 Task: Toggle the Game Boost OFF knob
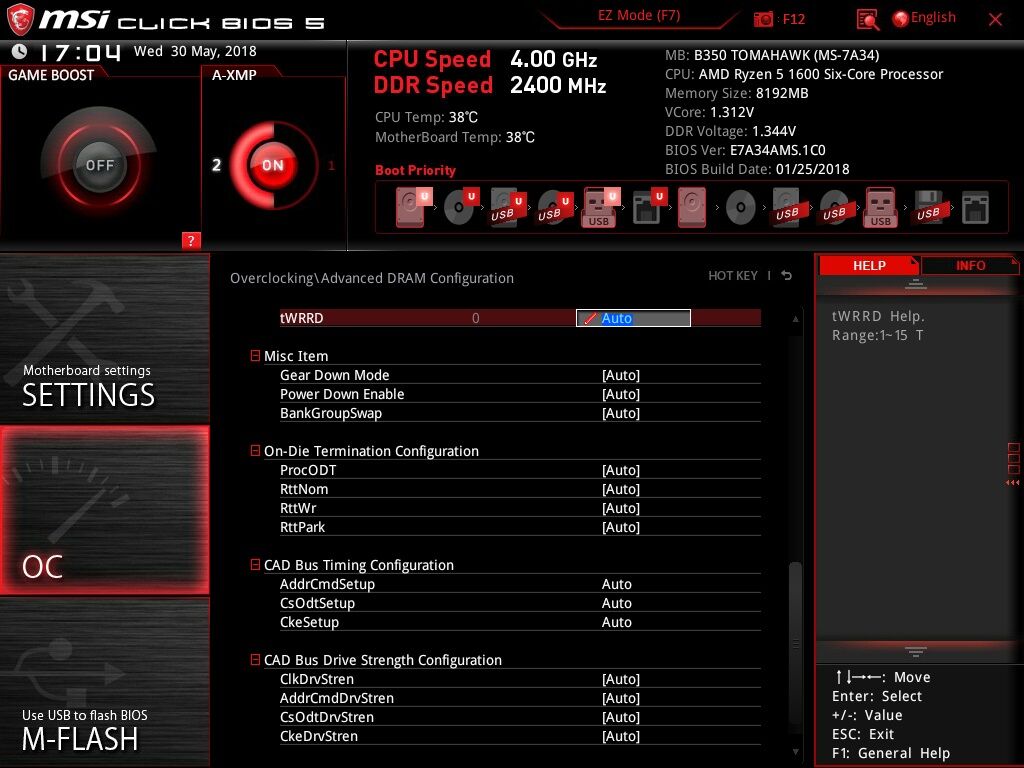[x=99, y=165]
